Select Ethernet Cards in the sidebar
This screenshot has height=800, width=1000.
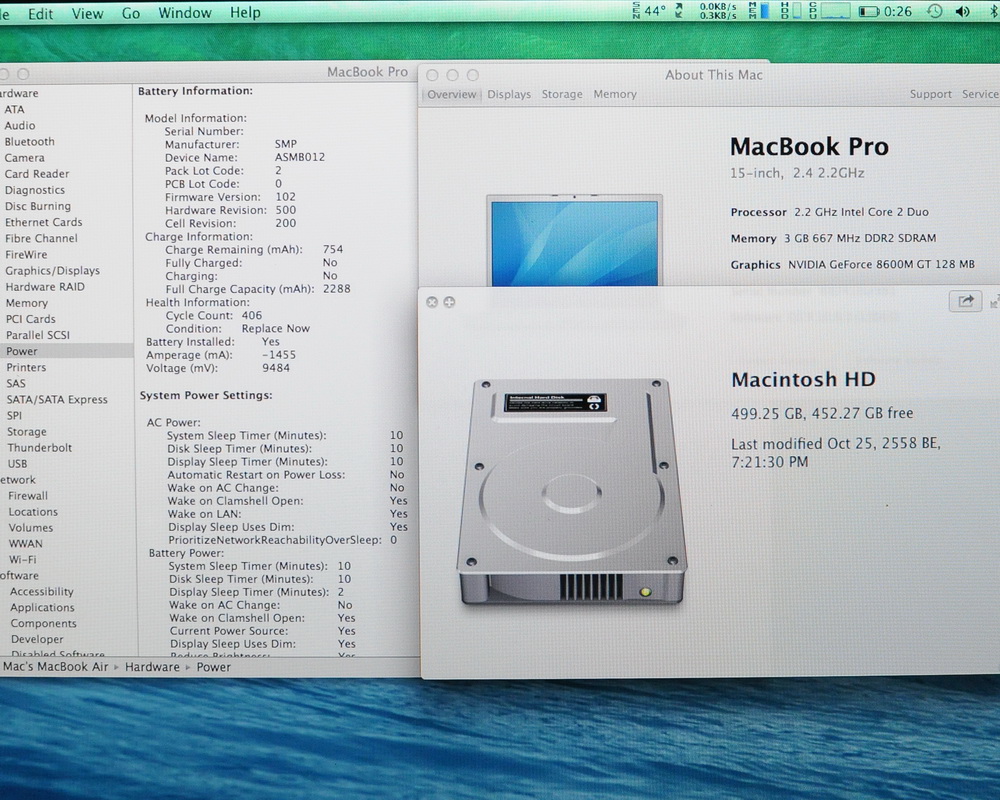(x=43, y=222)
